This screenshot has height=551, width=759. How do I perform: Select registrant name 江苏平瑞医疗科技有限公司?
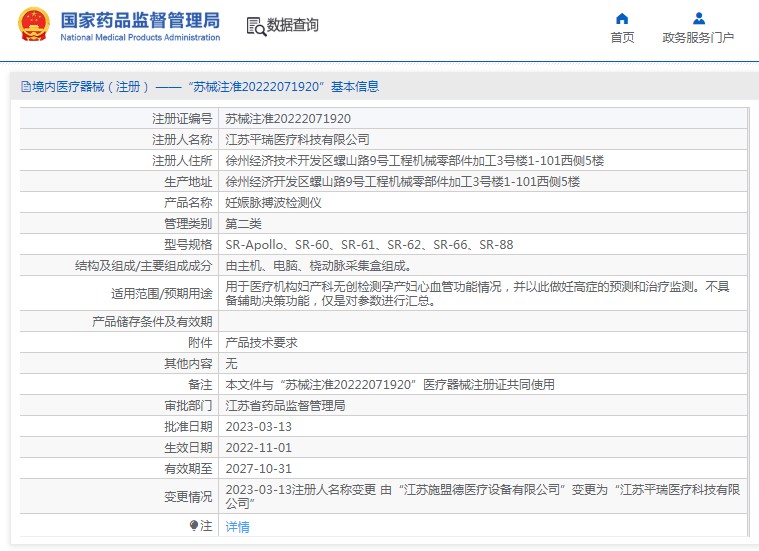297,139
